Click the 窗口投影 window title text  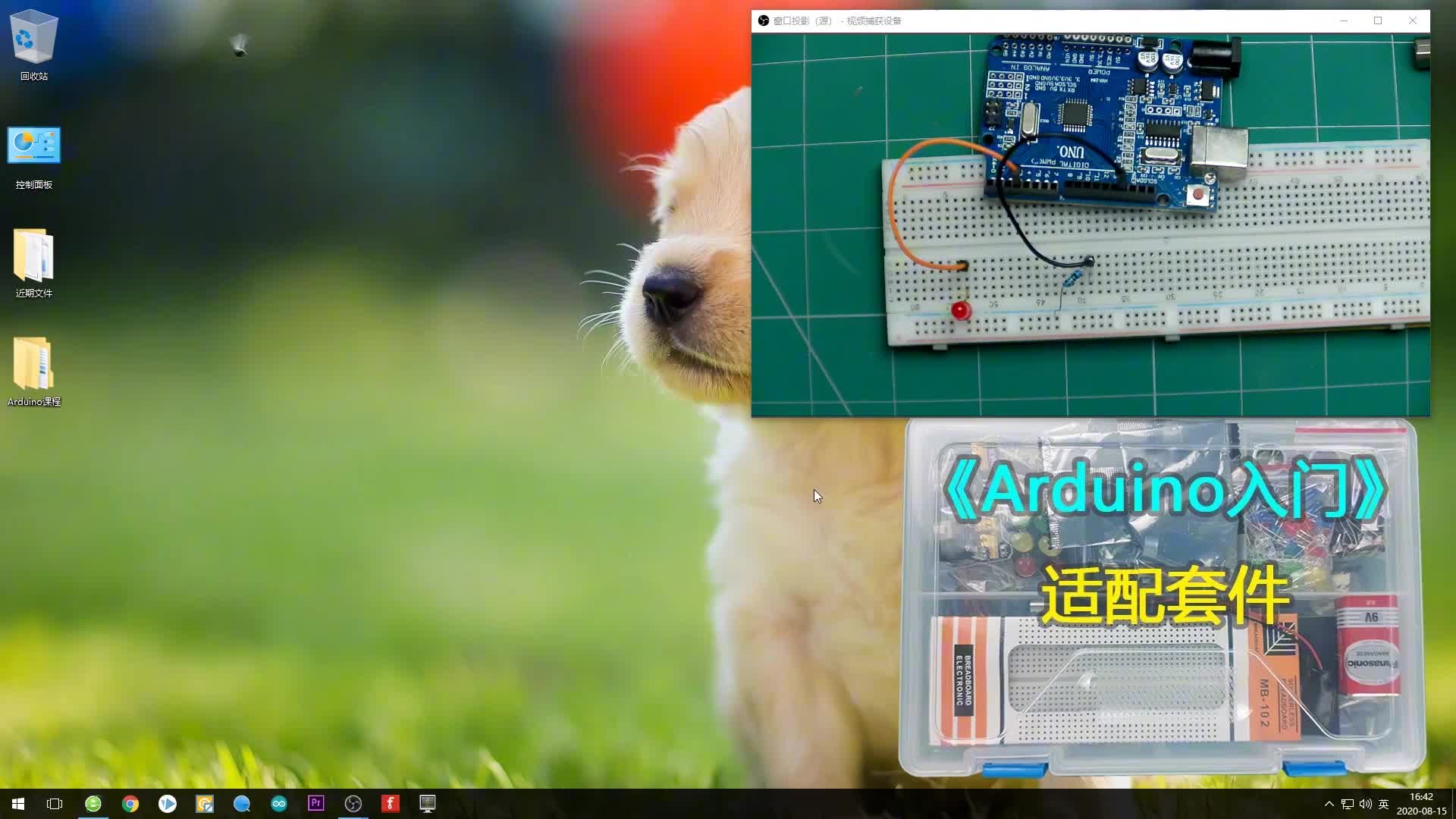click(837, 20)
